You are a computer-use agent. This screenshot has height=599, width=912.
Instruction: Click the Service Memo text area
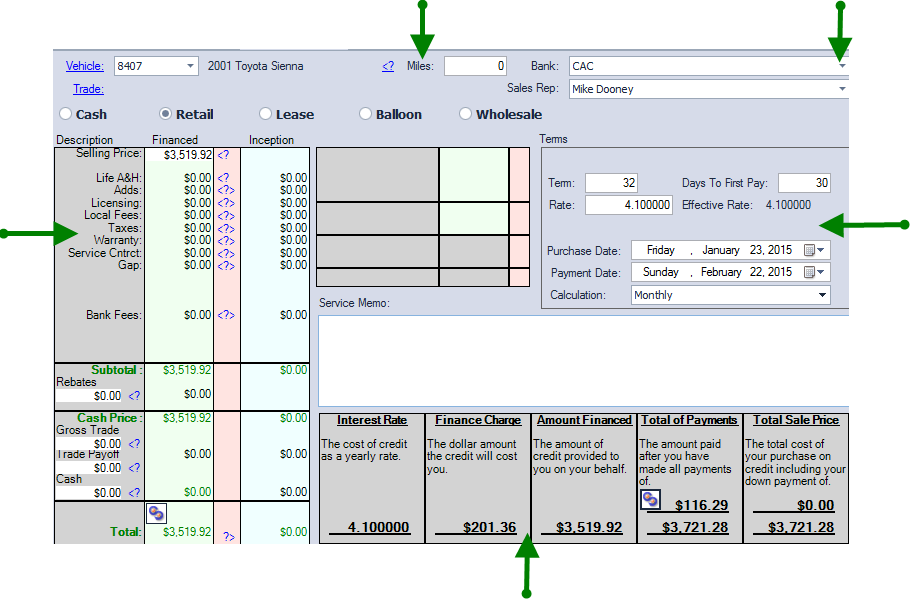tap(583, 361)
